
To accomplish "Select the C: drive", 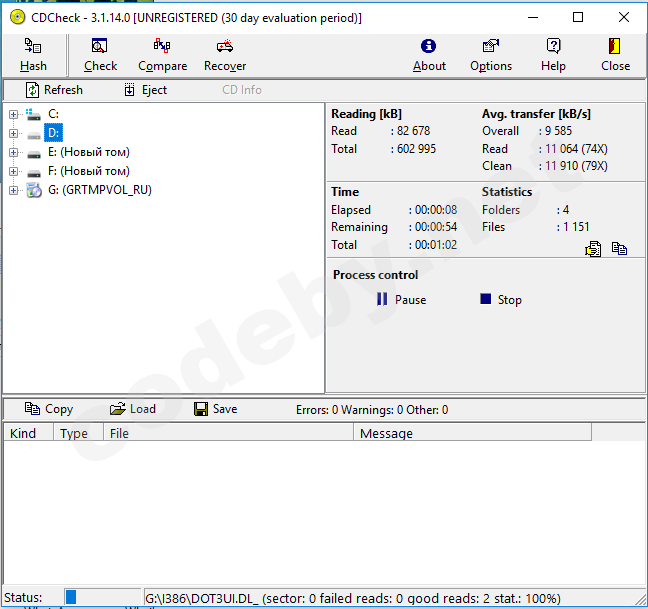I will click(x=53, y=114).
